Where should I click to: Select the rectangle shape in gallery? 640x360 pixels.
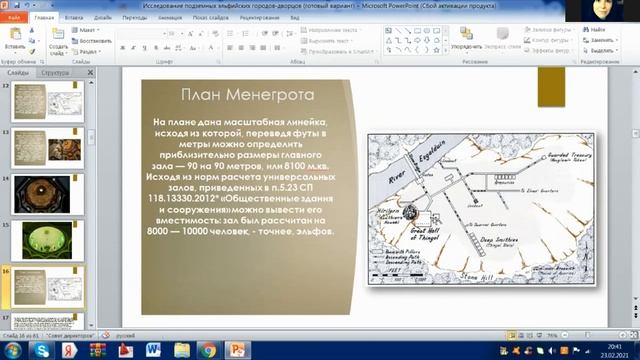(x=417, y=31)
